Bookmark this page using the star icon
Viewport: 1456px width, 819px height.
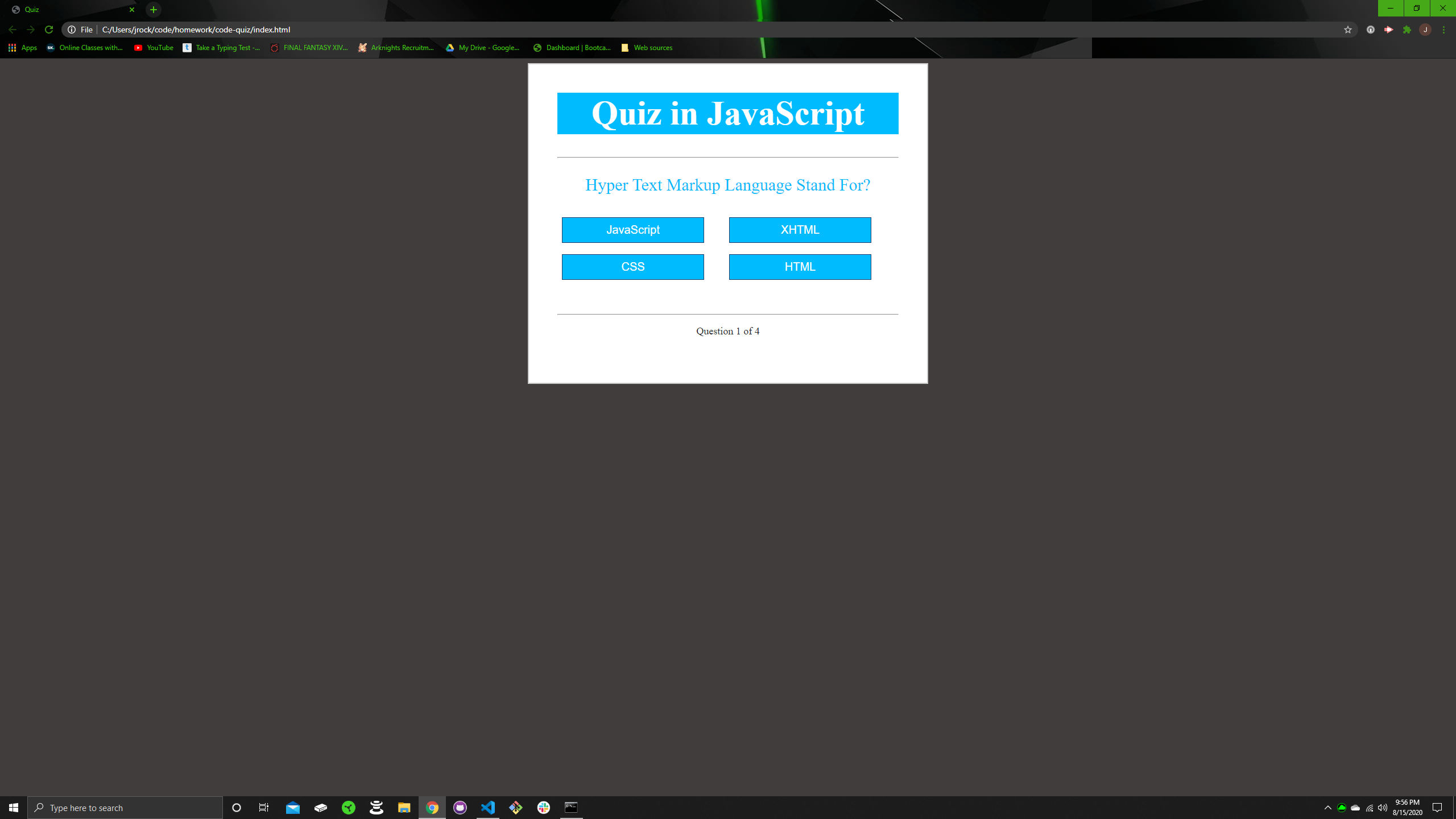[1347, 30]
